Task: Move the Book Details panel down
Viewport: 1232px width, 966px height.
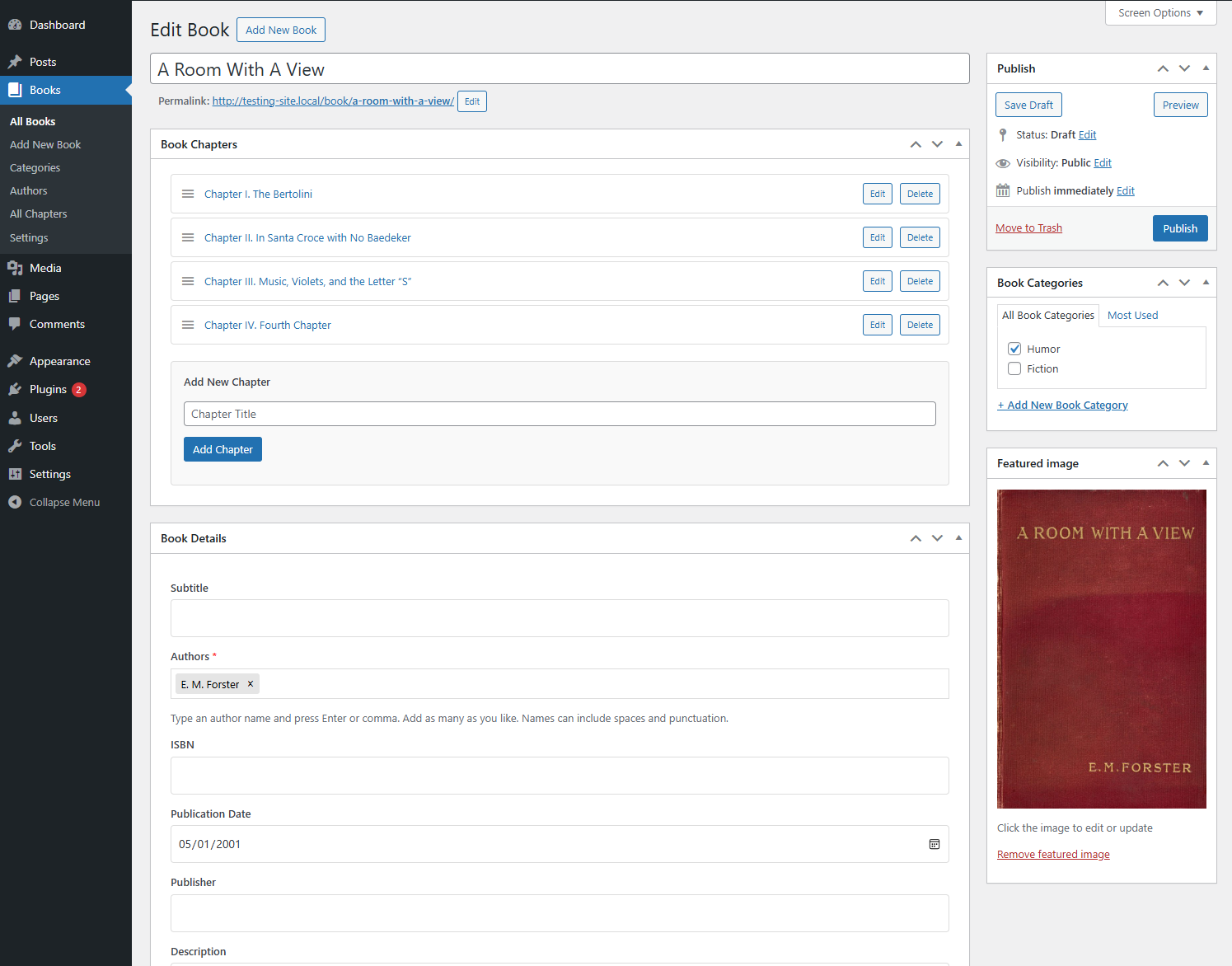Action: click(x=937, y=538)
